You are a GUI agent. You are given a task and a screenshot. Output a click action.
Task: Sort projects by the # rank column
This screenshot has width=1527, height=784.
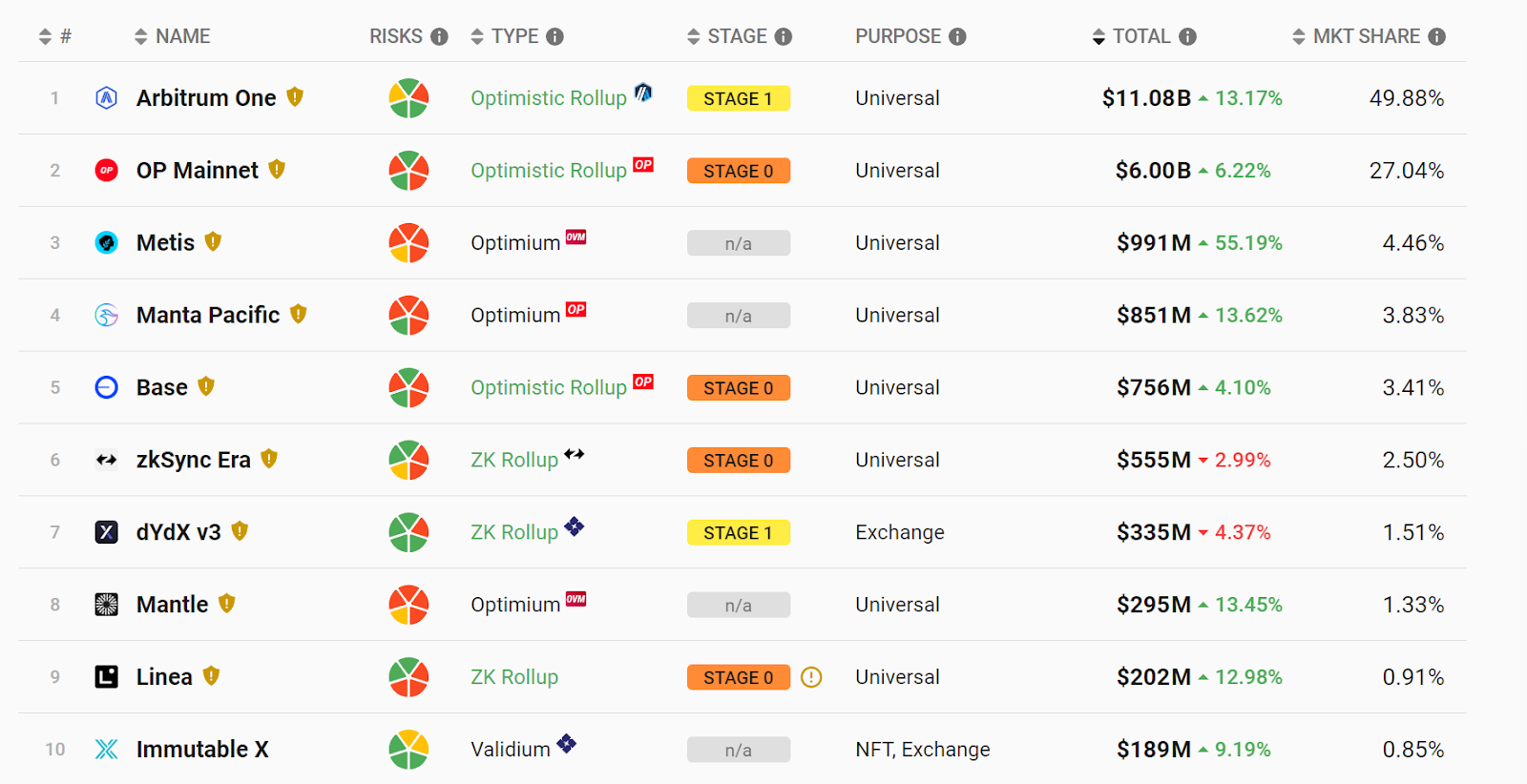click(45, 37)
